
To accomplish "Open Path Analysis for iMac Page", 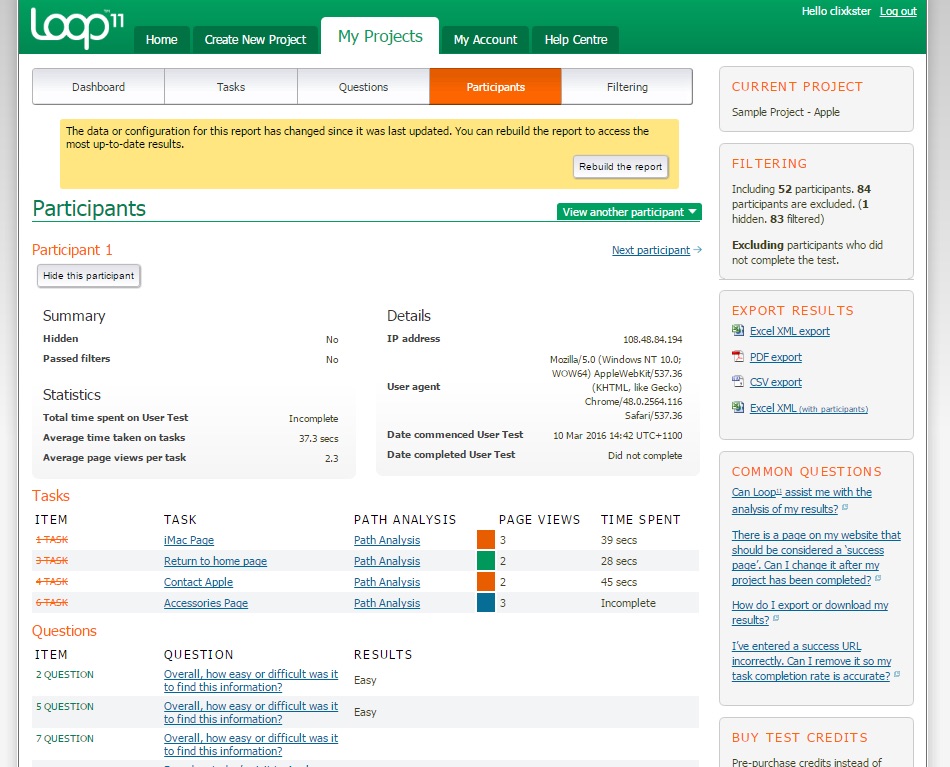I will (387, 540).
